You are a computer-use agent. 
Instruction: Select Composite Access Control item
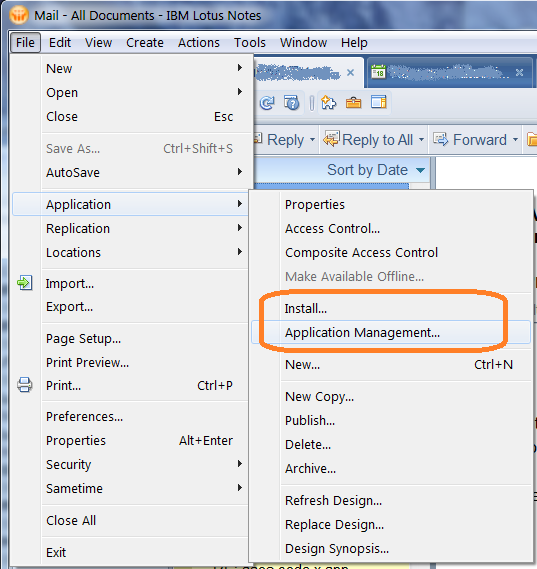pos(391,253)
